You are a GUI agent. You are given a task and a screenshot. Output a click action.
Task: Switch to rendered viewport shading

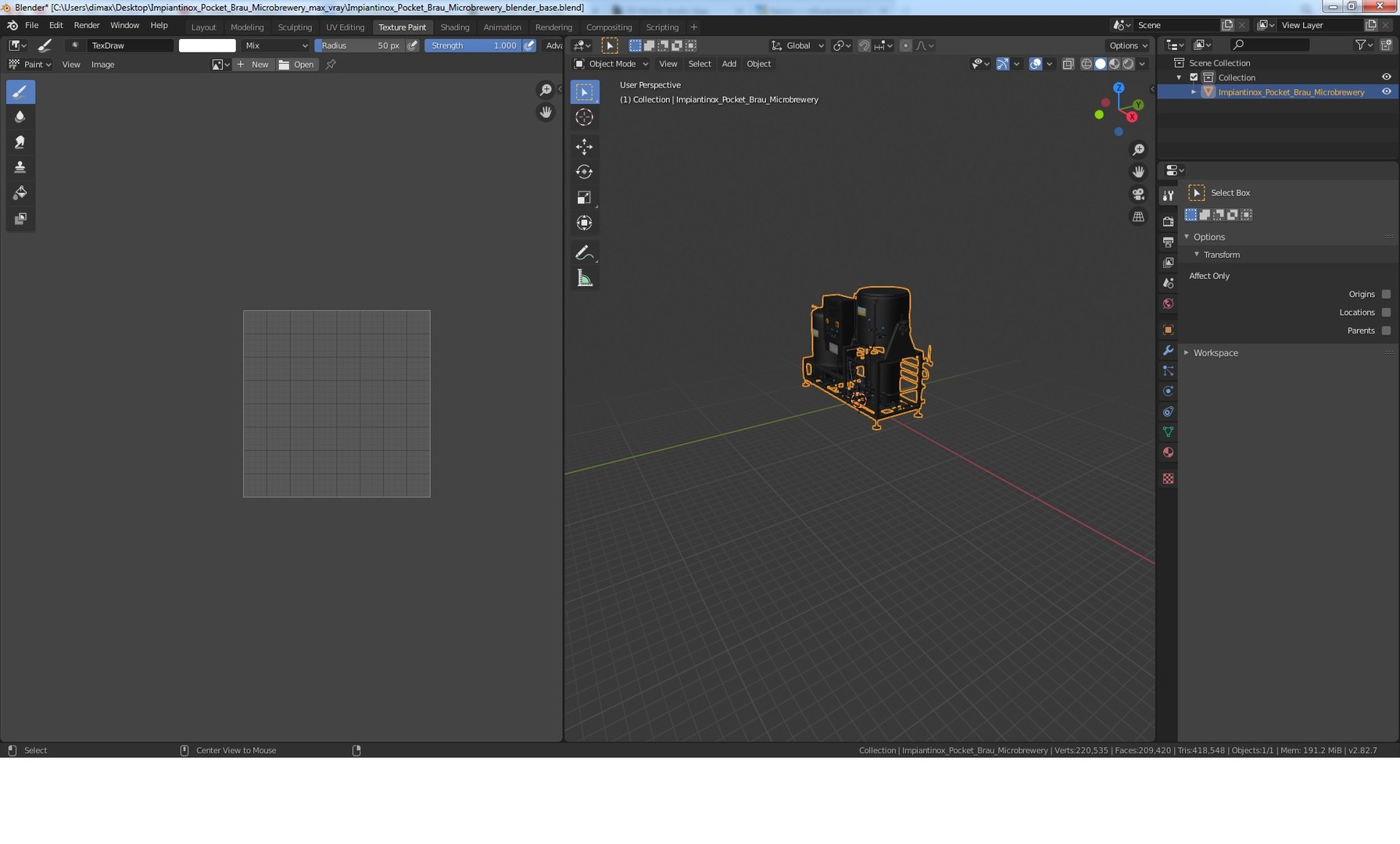click(1128, 64)
